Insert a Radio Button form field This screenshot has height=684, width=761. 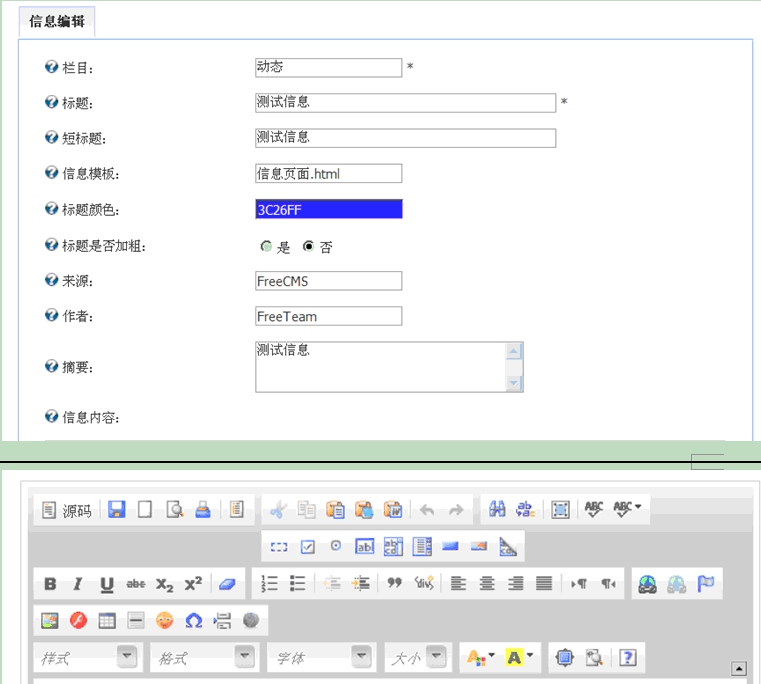(x=336, y=546)
